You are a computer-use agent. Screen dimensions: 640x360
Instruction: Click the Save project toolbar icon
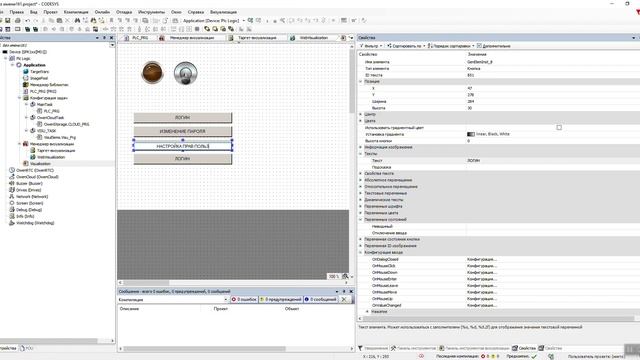(x=7, y=20)
